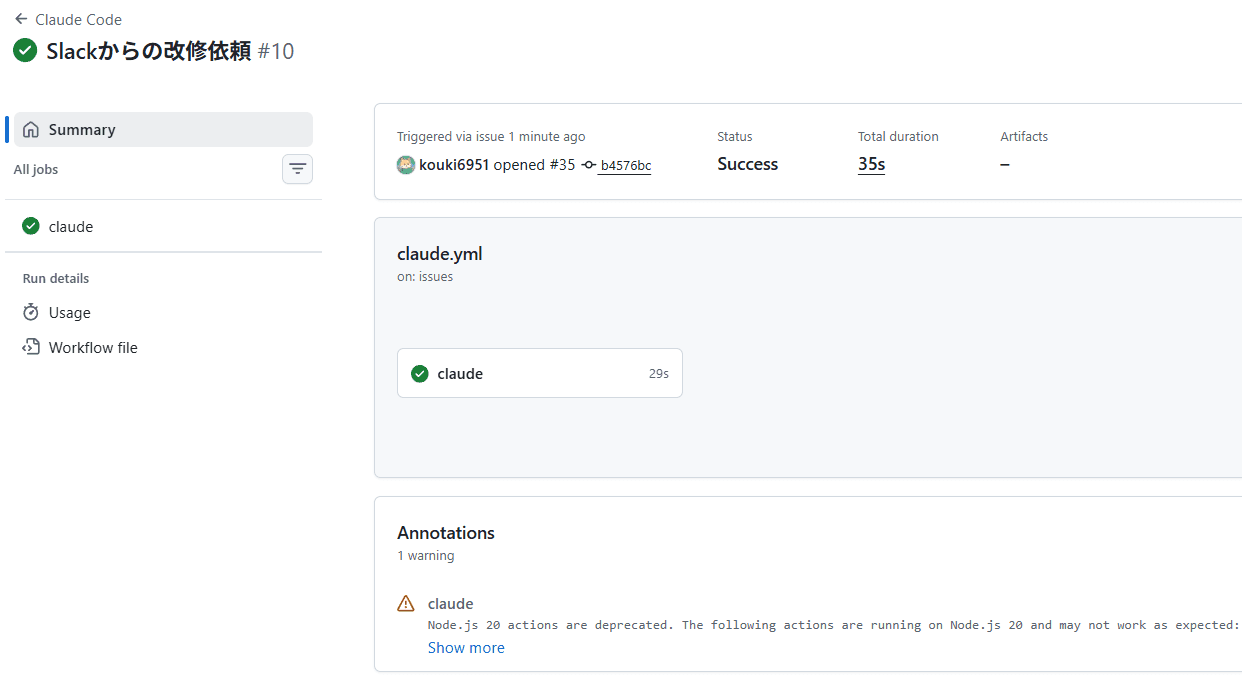Open issue #35 link
This screenshot has width=1242, height=692.
click(x=562, y=165)
